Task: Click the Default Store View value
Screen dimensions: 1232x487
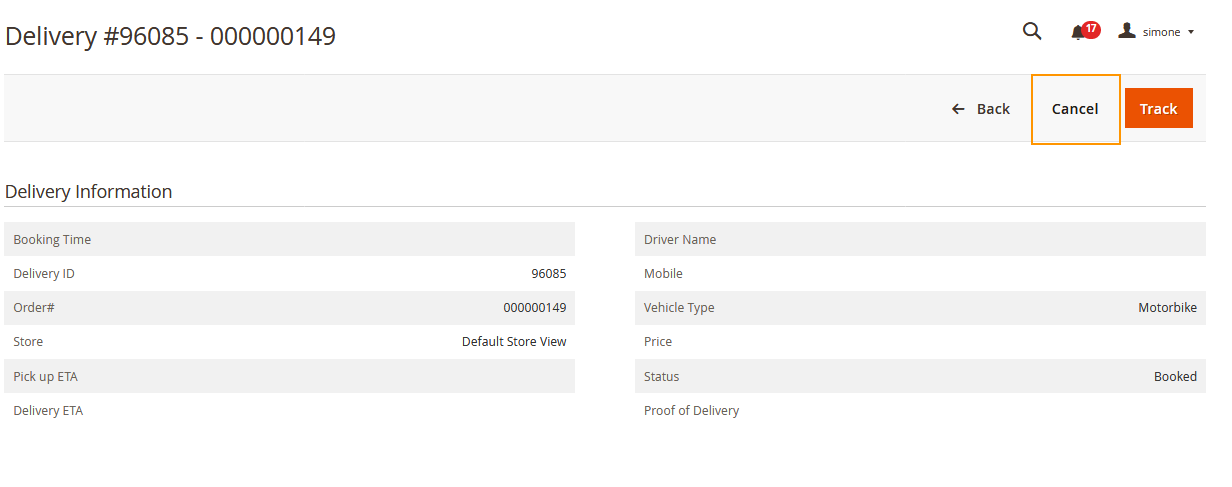Action: click(514, 342)
